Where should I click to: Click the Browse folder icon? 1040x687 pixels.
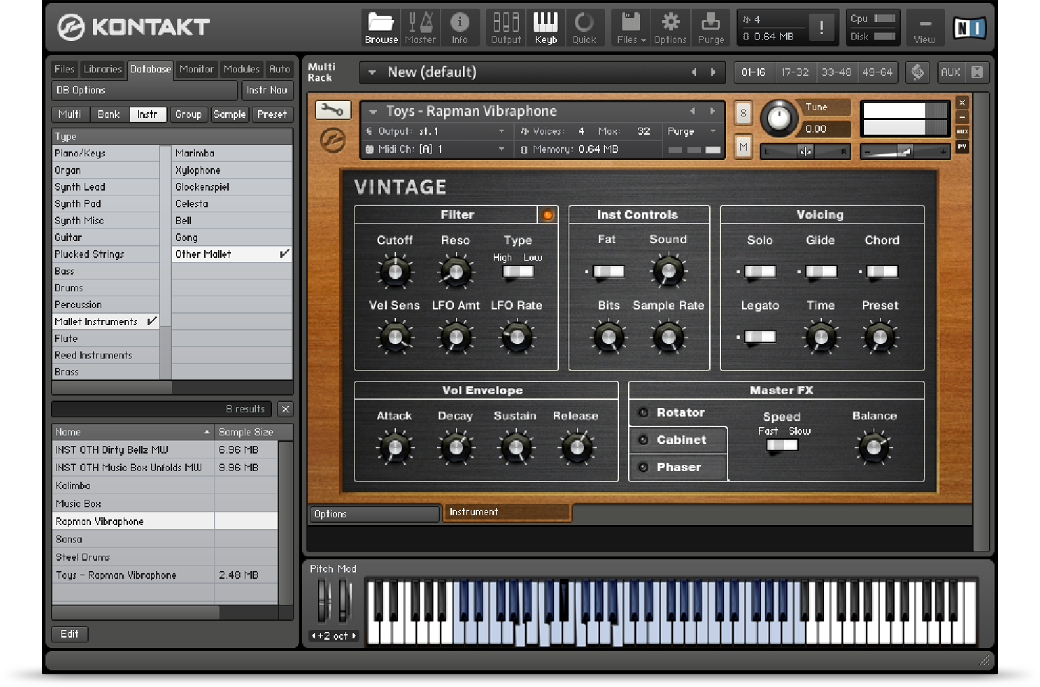tap(381, 27)
